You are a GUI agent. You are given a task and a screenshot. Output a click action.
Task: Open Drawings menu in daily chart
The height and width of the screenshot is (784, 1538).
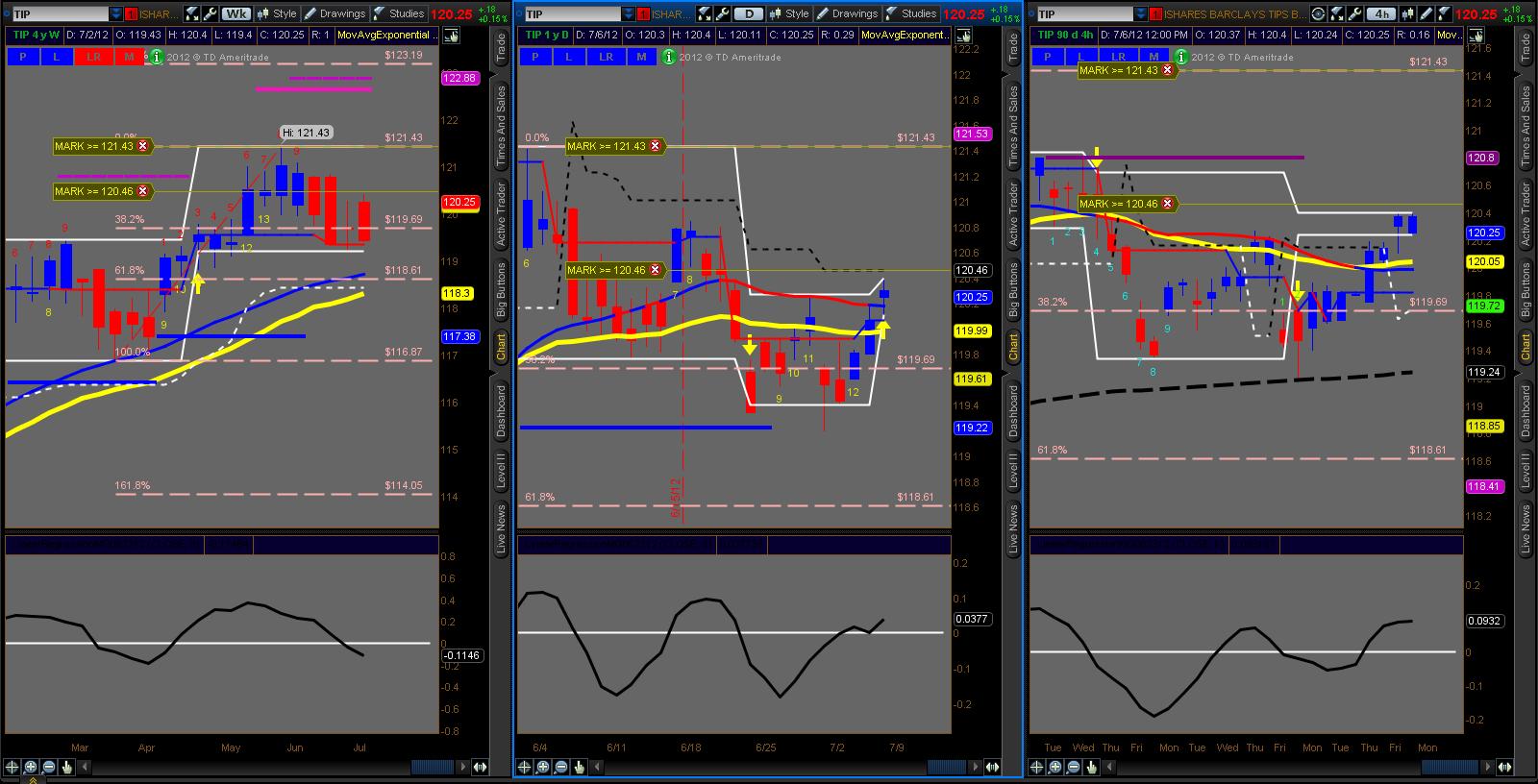(848, 14)
